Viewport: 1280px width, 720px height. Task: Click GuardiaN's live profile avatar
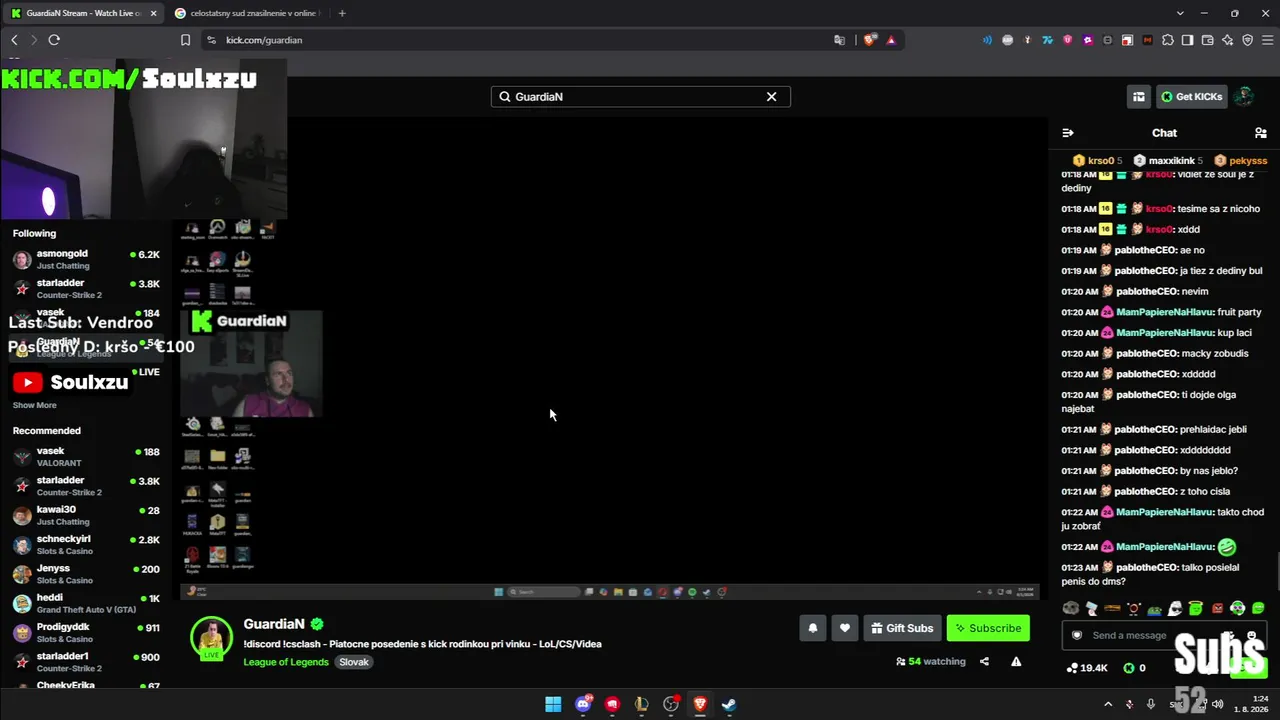[211, 639]
